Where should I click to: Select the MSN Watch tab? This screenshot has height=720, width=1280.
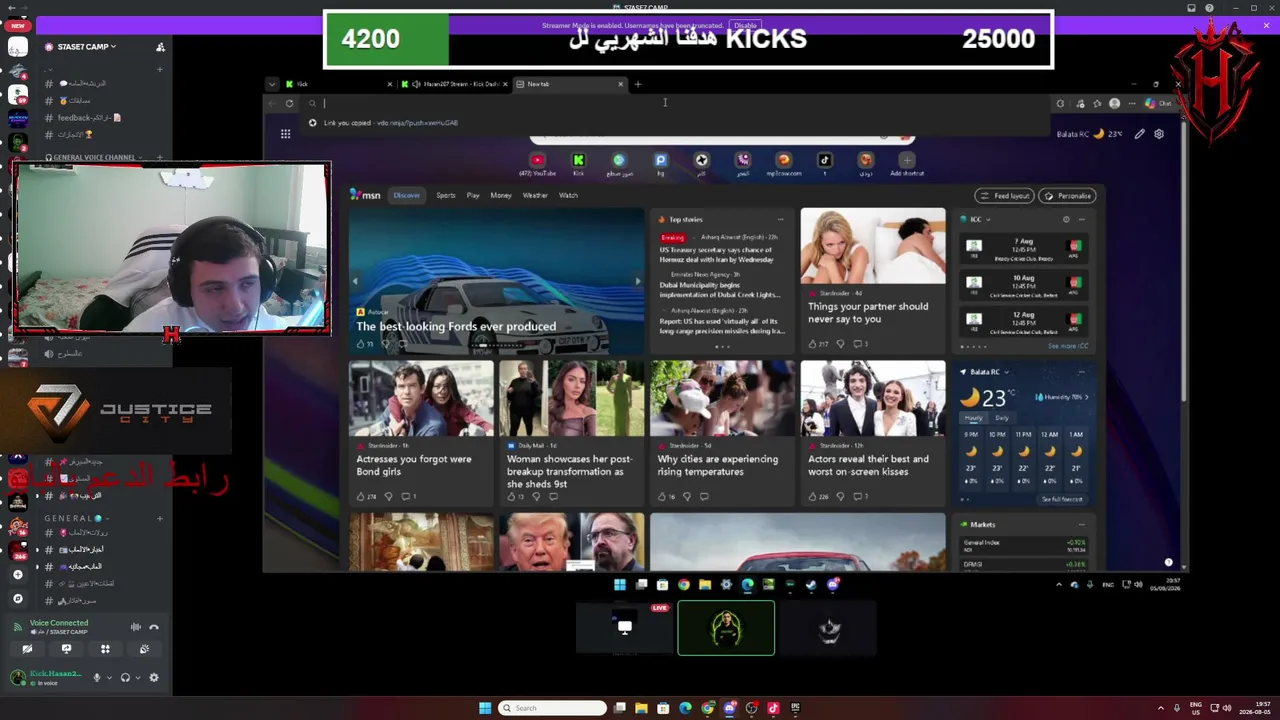[x=568, y=196]
